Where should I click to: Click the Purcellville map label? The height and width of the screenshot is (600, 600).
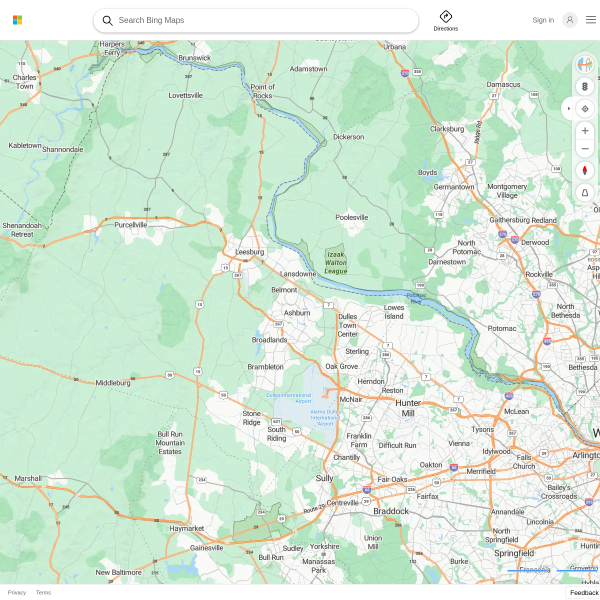[130, 225]
